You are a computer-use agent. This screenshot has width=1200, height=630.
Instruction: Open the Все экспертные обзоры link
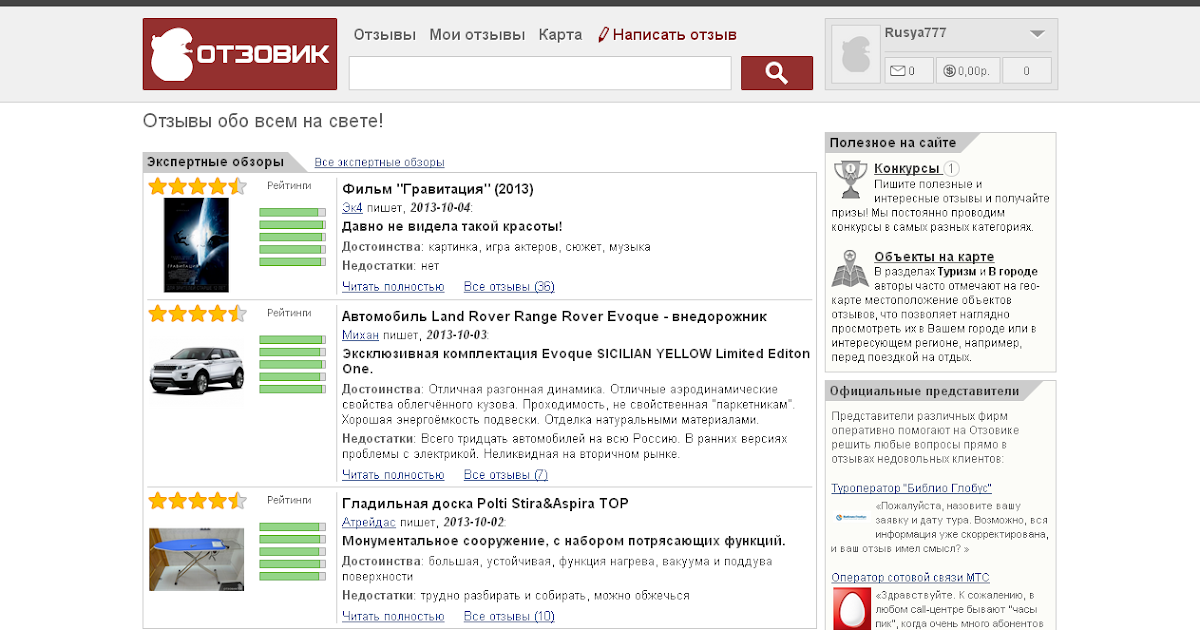[379, 162]
